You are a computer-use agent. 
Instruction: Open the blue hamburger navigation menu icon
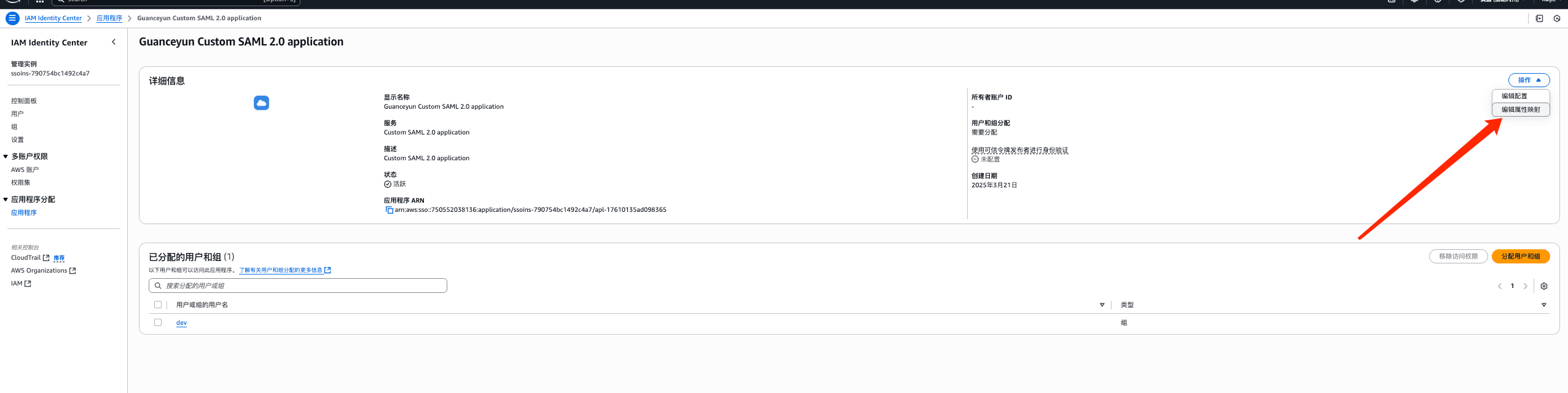click(12, 18)
